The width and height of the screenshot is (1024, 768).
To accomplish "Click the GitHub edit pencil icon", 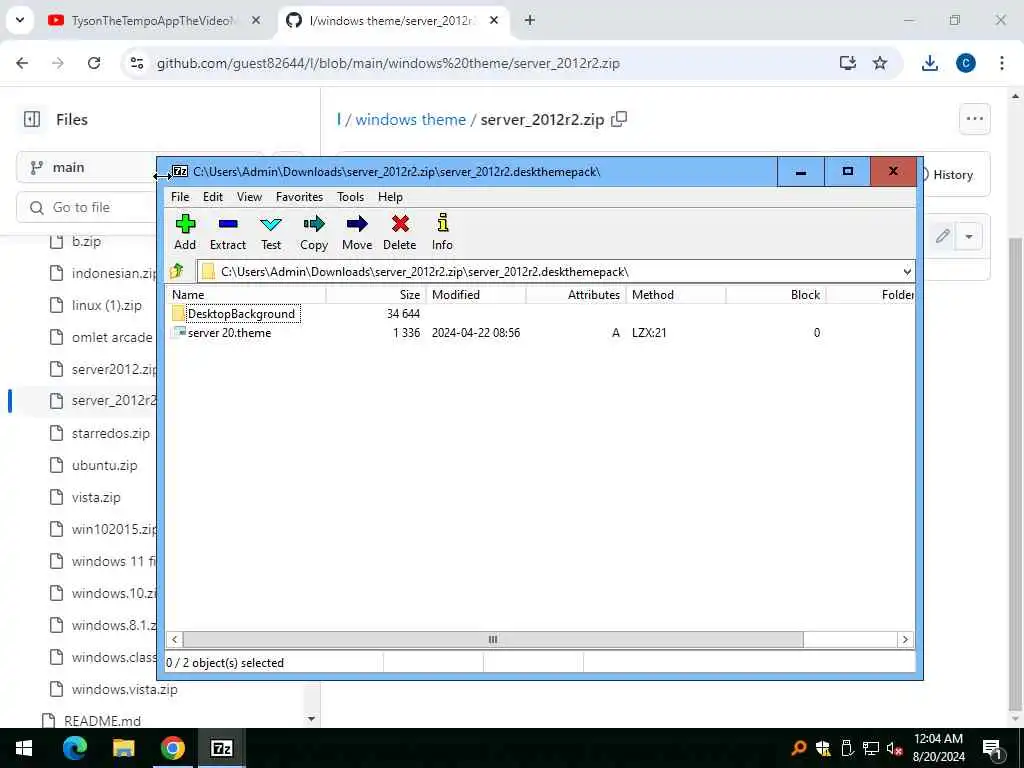I will [942, 236].
